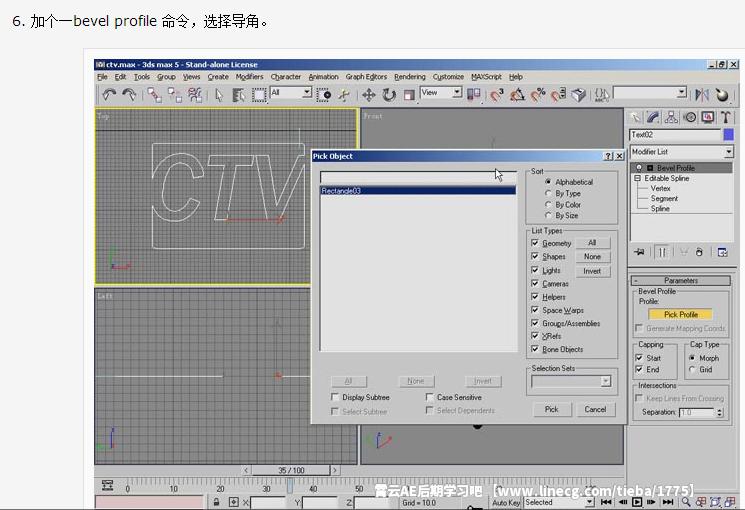Open the MAXScript menu
The image size is (745, 510).
click(486, 77)
